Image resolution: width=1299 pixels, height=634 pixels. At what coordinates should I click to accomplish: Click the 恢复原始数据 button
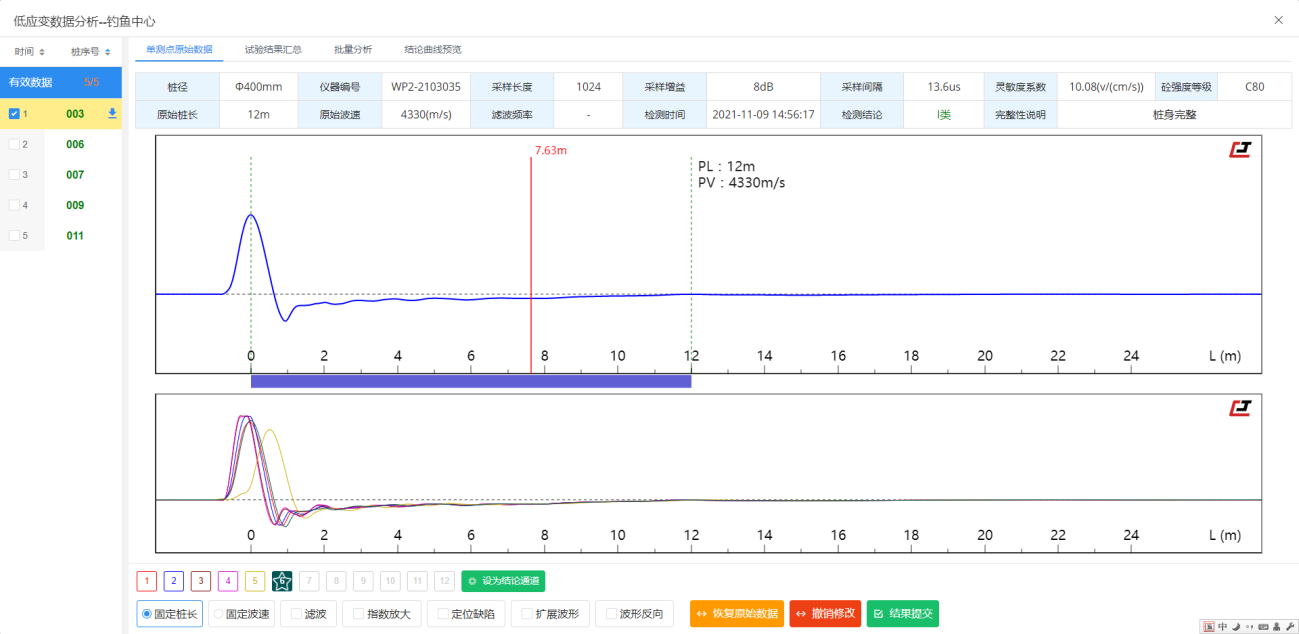click(737, 614)
